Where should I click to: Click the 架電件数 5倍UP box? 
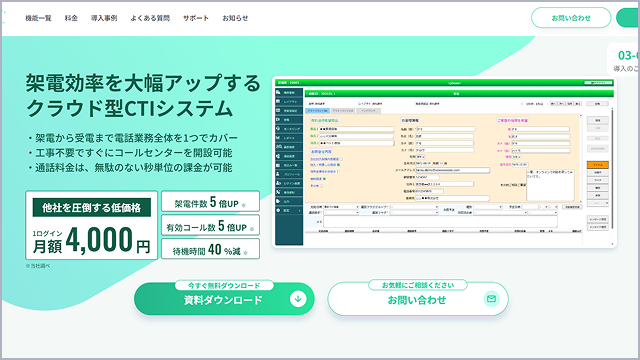point(210,202)
